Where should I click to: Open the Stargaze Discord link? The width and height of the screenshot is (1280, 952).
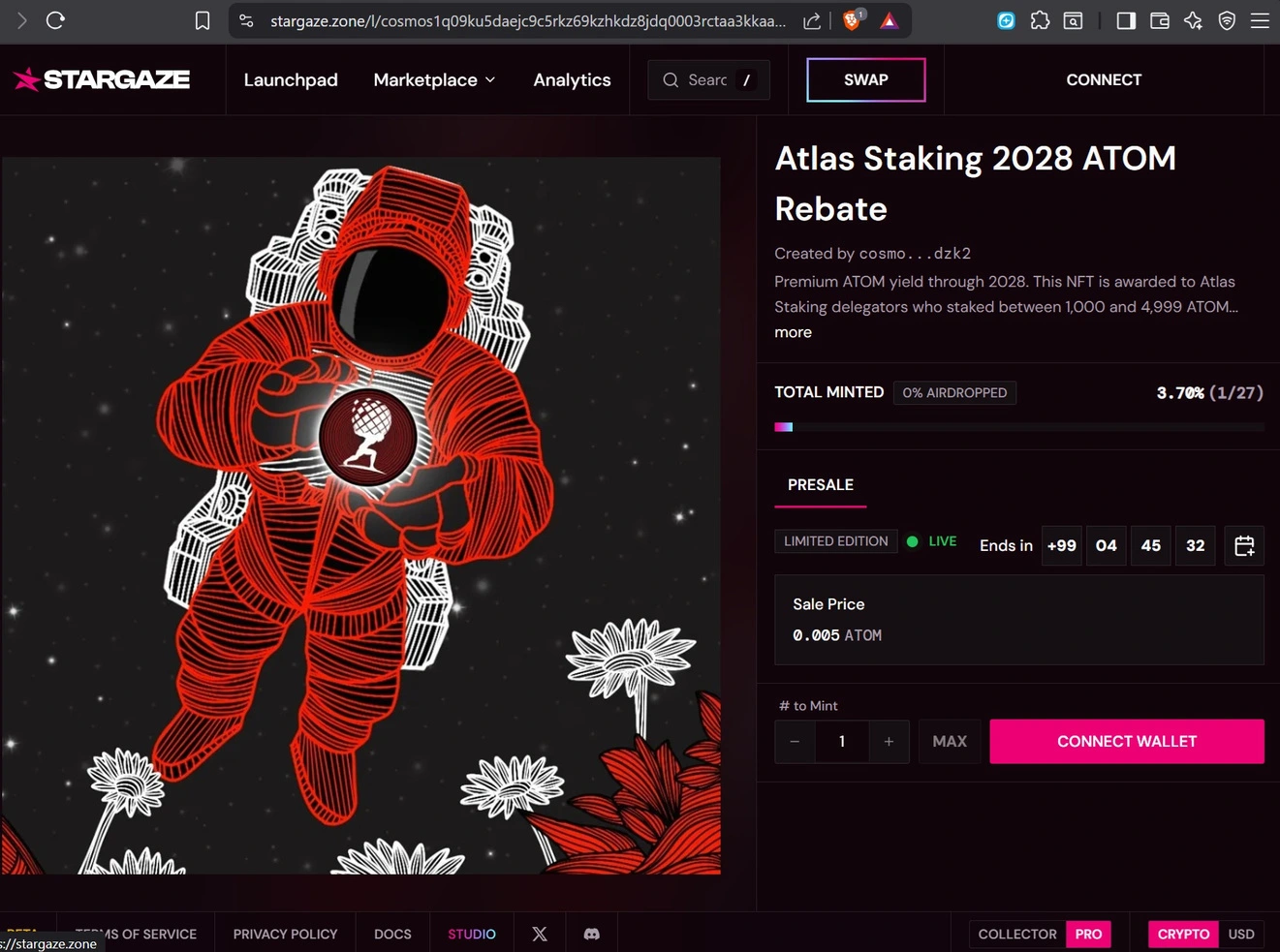pos(591,934)
